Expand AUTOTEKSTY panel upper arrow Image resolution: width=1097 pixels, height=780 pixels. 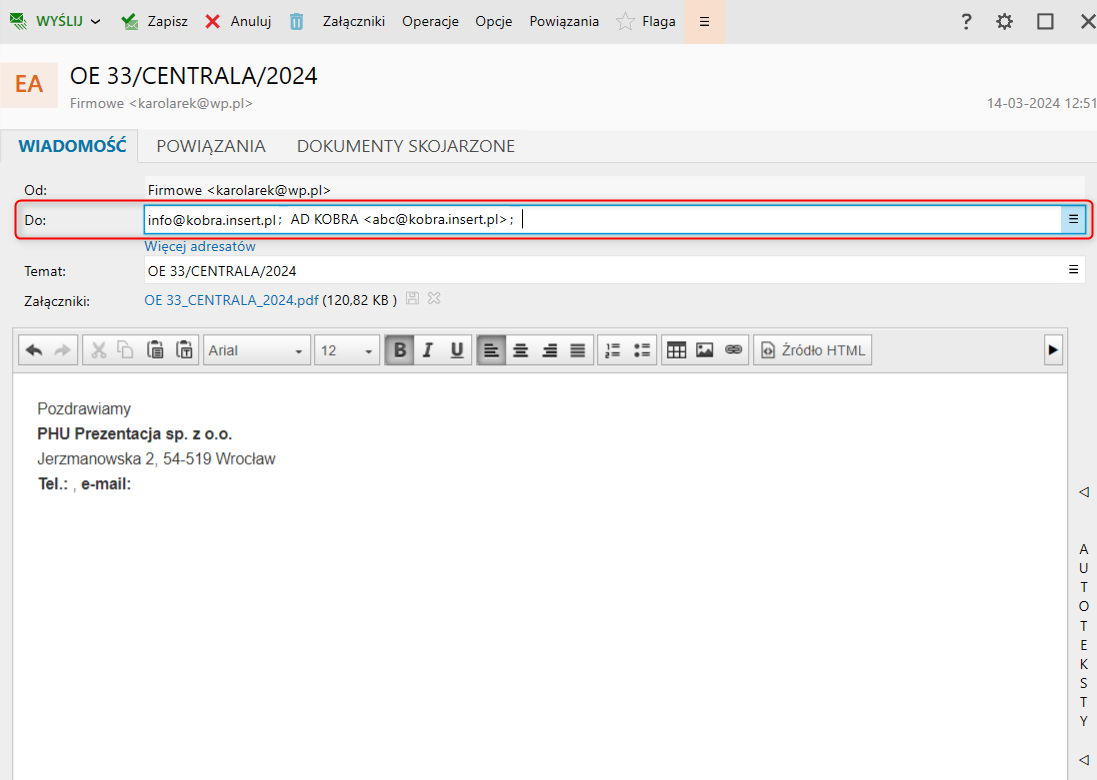[1084, 492]
